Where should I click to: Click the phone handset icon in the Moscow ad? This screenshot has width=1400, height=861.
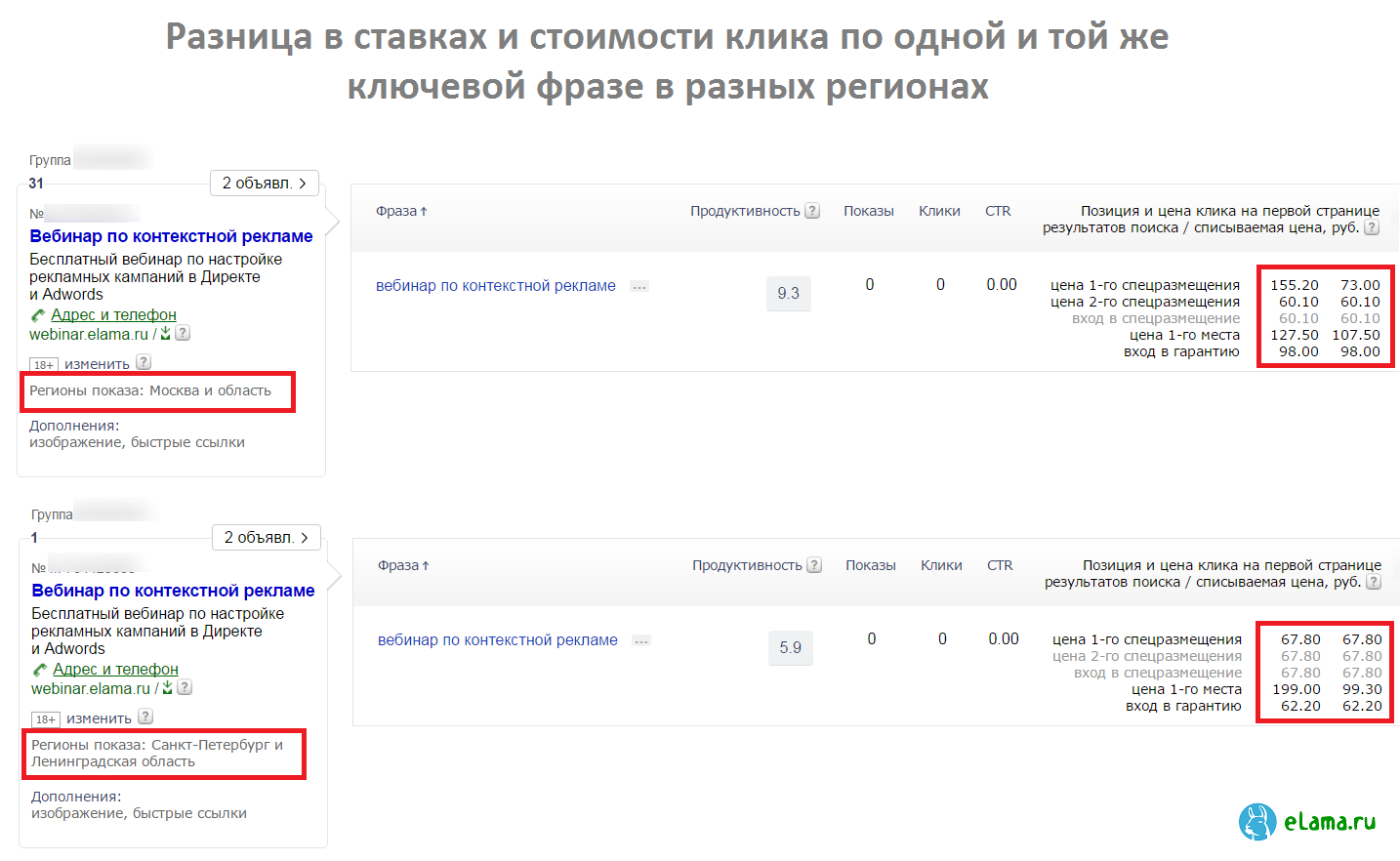(38, 315)
